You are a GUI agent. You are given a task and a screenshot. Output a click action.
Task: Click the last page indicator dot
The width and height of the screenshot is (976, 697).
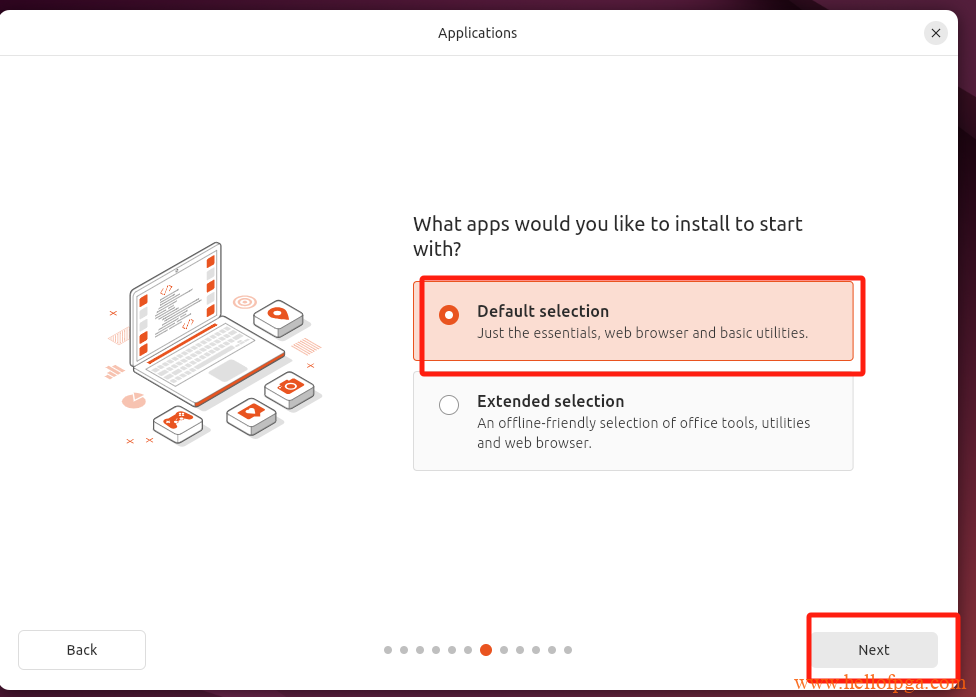pos(568,650)
